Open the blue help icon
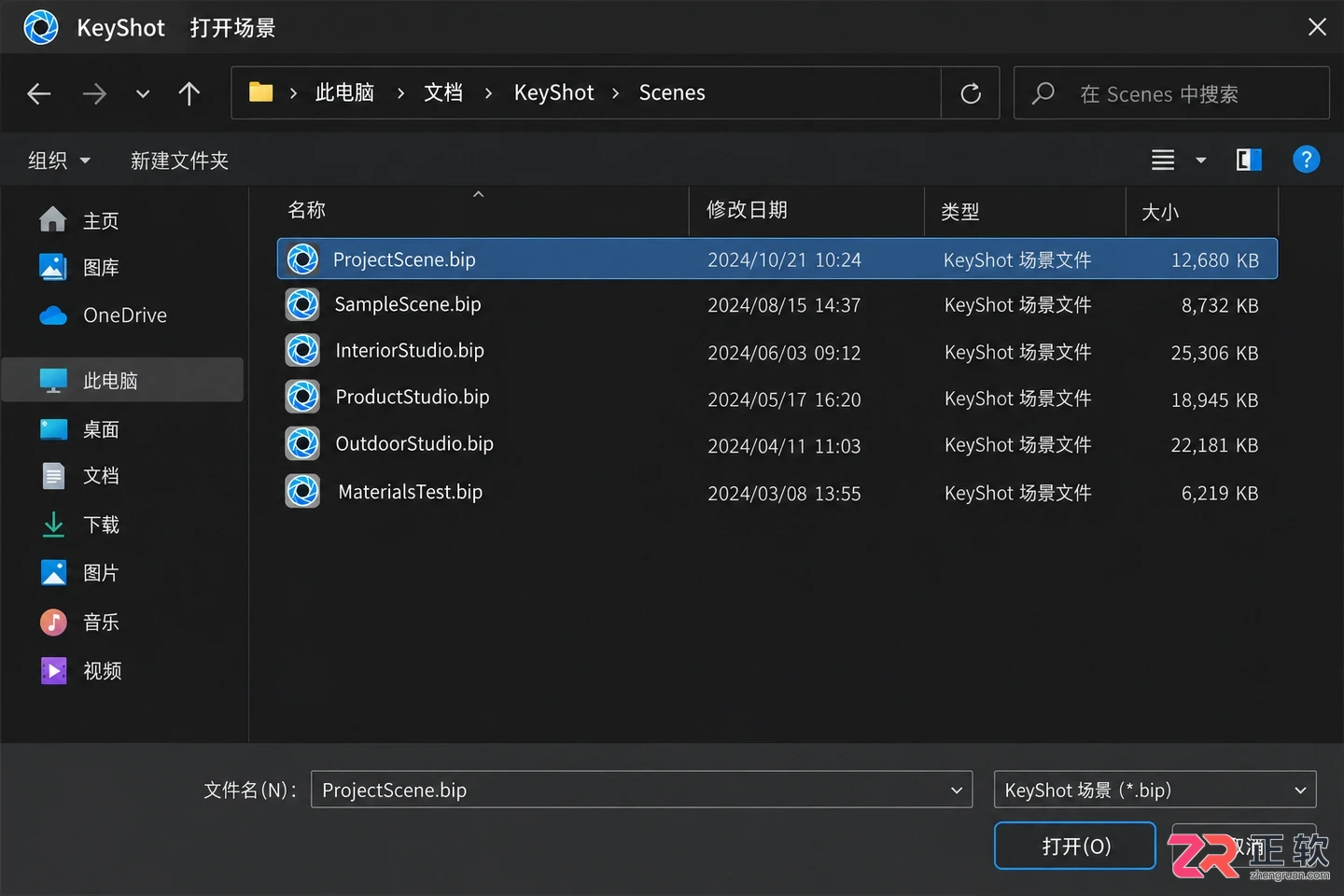This screenshot has height=896, width=1344. click(1306, 160)
